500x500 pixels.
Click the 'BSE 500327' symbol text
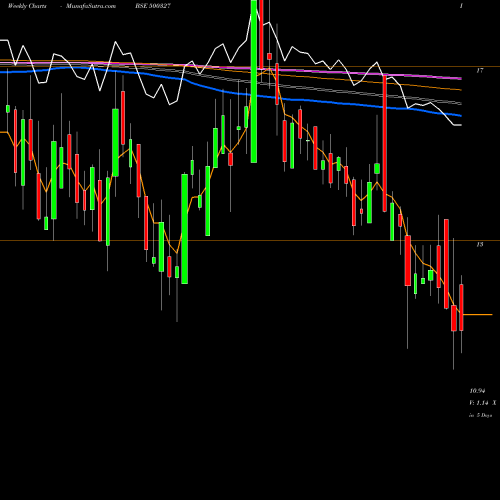pyautogui.click(x=153, y=6)
